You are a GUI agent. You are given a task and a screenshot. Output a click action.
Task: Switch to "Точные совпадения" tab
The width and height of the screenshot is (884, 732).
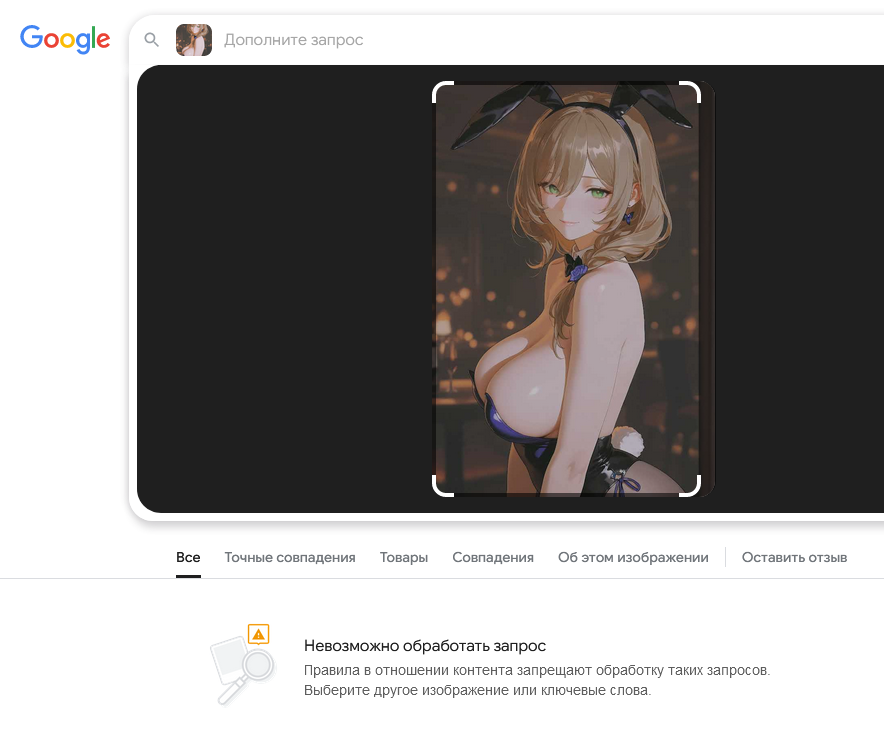click(x=290, y=557)
